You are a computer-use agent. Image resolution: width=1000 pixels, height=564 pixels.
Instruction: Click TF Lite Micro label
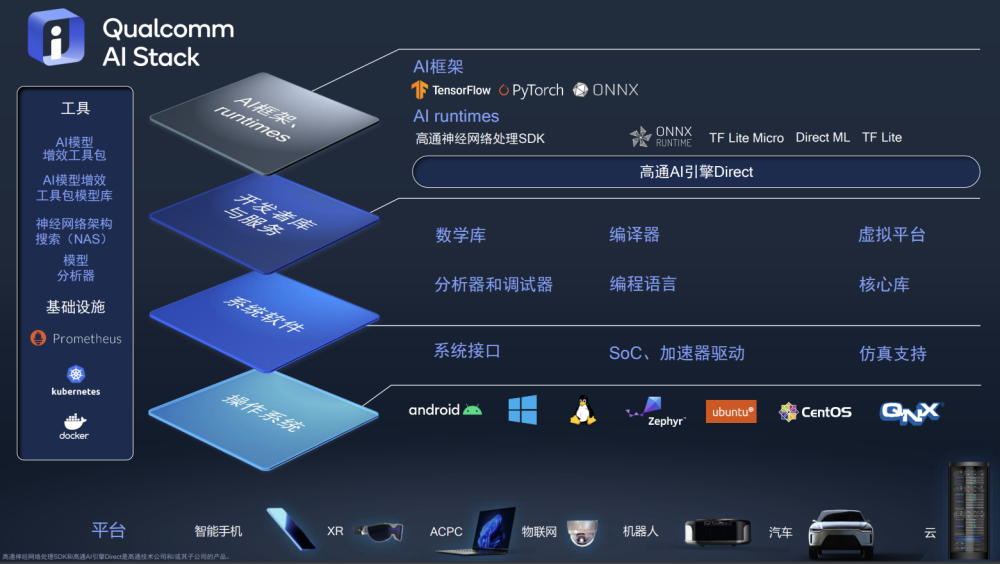(746, 138)
